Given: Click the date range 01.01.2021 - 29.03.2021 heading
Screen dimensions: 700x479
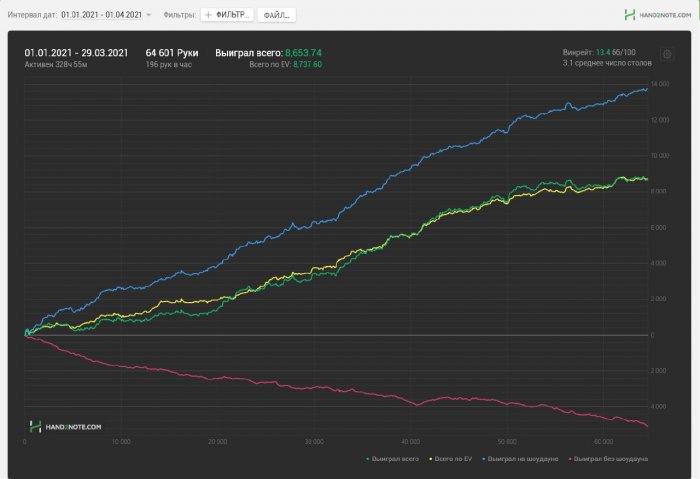Looking at the screenshot, I should 76,53.
